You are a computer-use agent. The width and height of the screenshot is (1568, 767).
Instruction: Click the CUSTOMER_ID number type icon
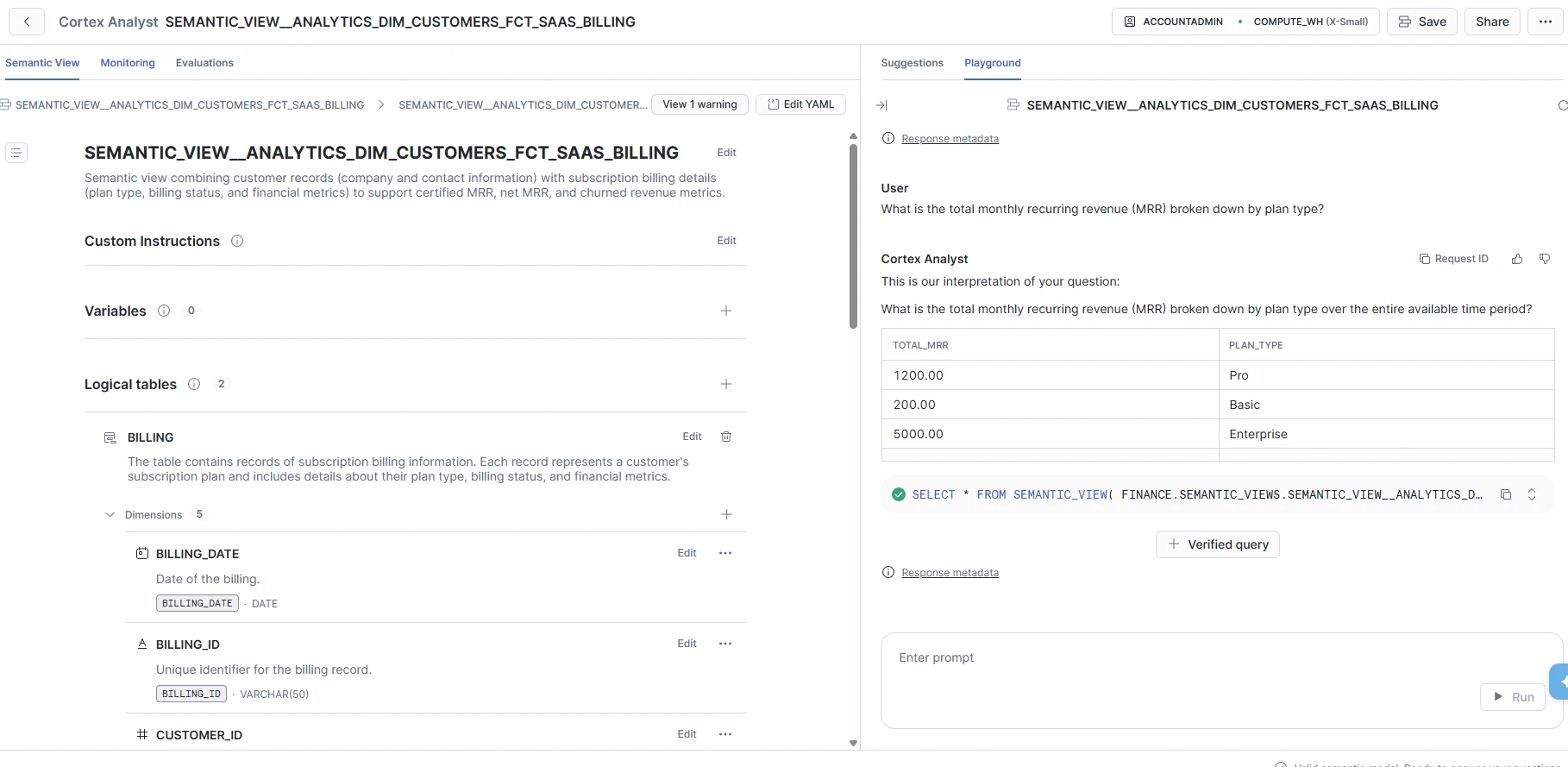[x=142, y=734]
